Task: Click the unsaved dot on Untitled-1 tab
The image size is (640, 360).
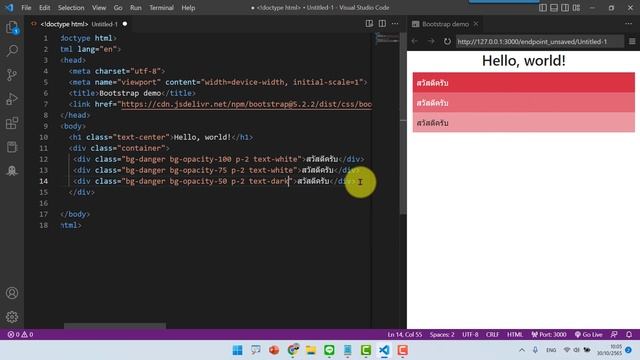Action: pyautogui.click(x=125, y=24)
